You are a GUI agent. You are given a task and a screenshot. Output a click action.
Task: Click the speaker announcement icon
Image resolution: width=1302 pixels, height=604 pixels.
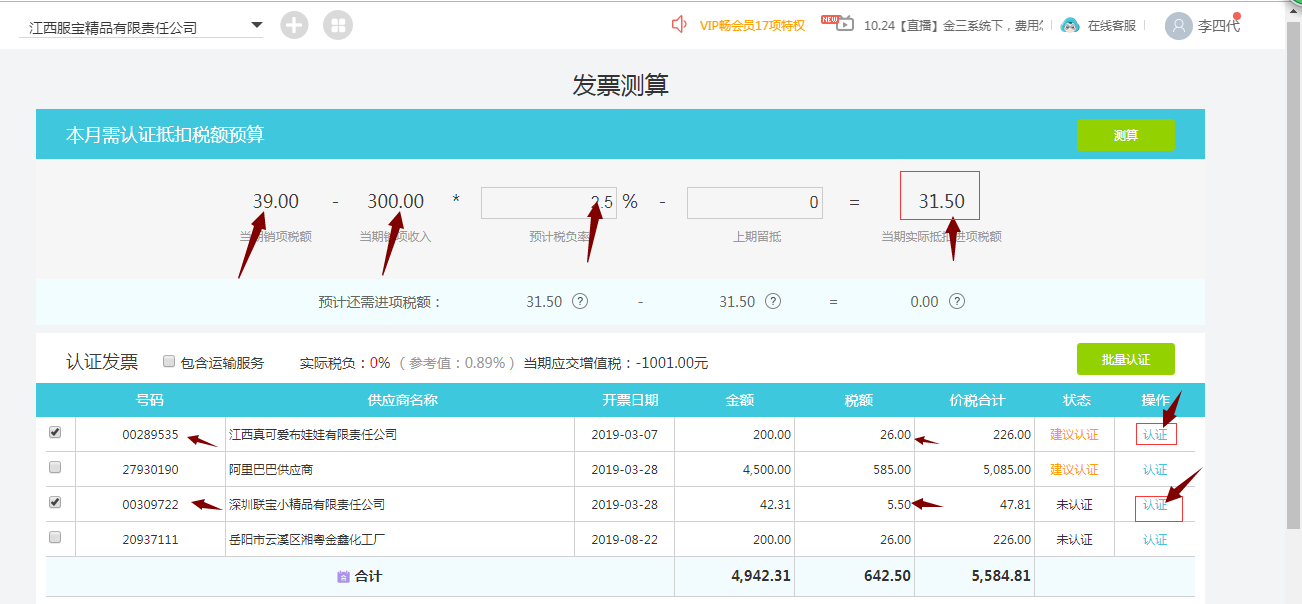click(681, 25)
